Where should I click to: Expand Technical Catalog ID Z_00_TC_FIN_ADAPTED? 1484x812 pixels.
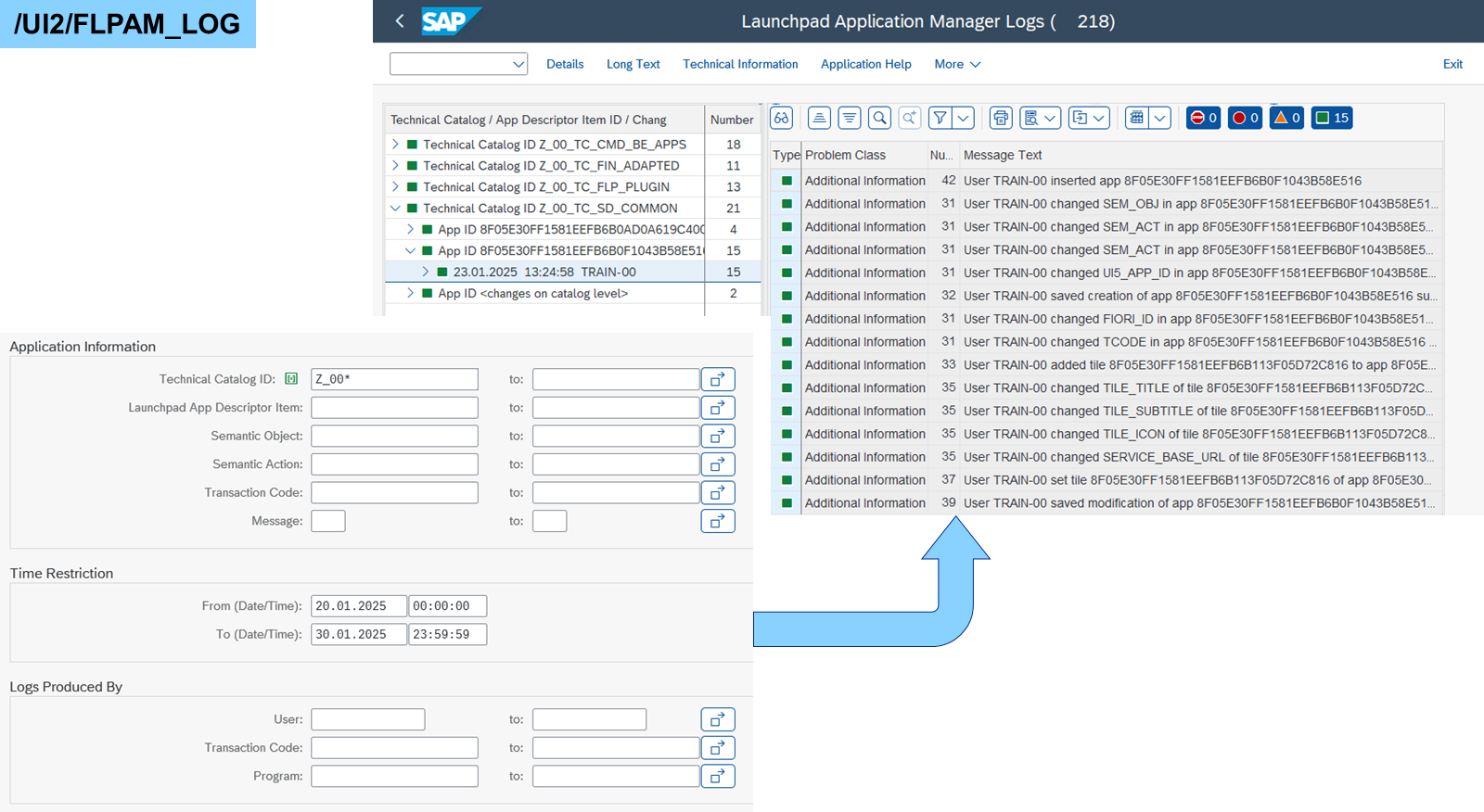(396, 165)
